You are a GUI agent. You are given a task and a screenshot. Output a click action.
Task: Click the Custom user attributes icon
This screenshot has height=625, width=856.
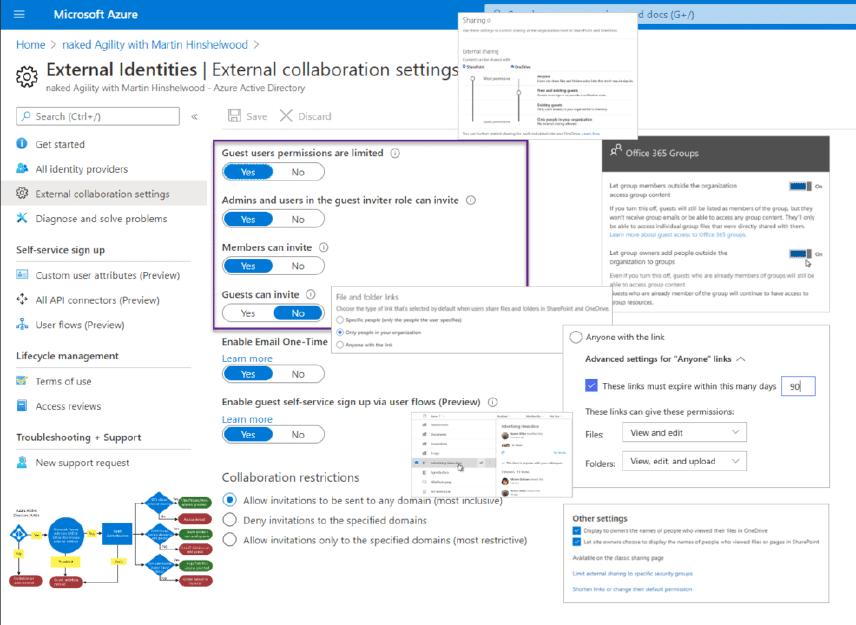22,275
